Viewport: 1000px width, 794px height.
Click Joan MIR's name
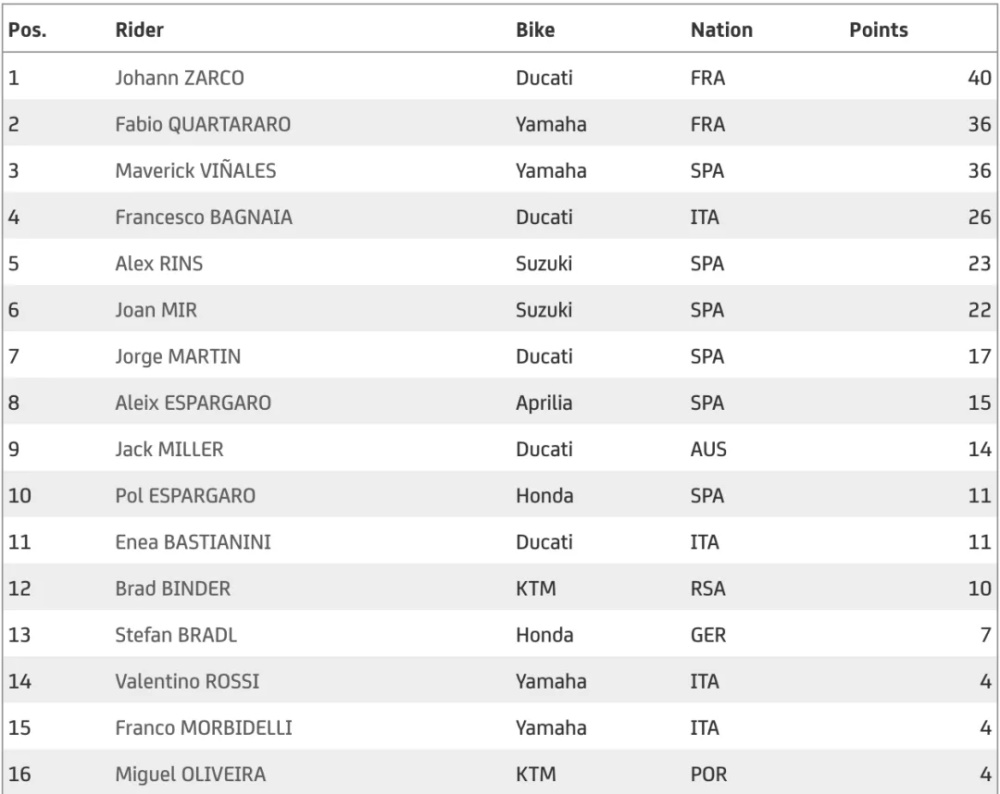156,310
